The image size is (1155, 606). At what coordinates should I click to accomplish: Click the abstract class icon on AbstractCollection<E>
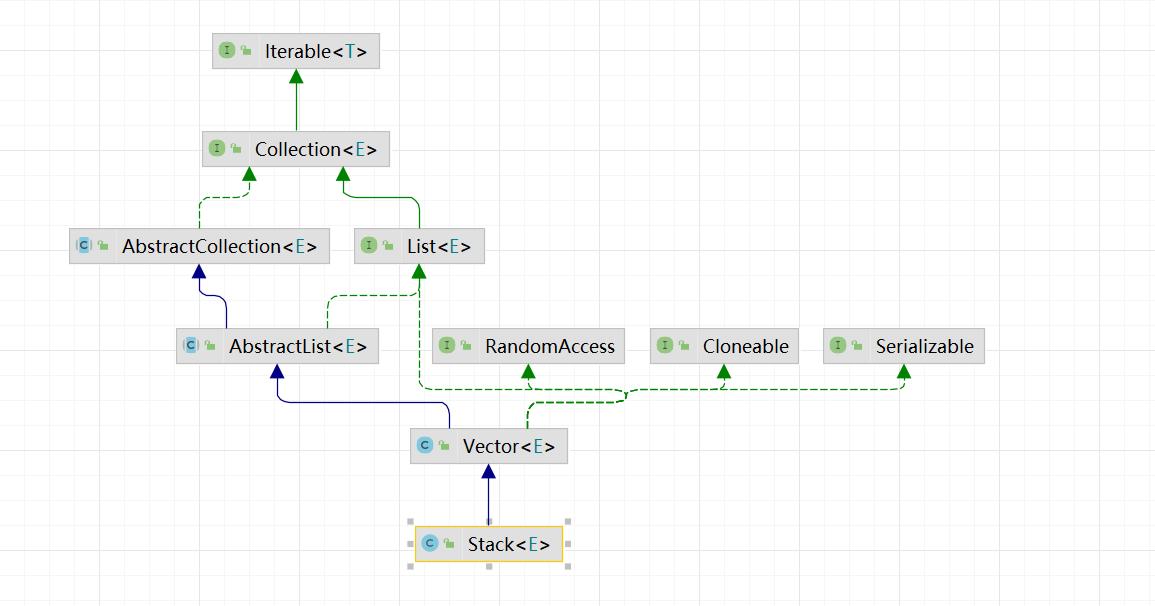83,245
